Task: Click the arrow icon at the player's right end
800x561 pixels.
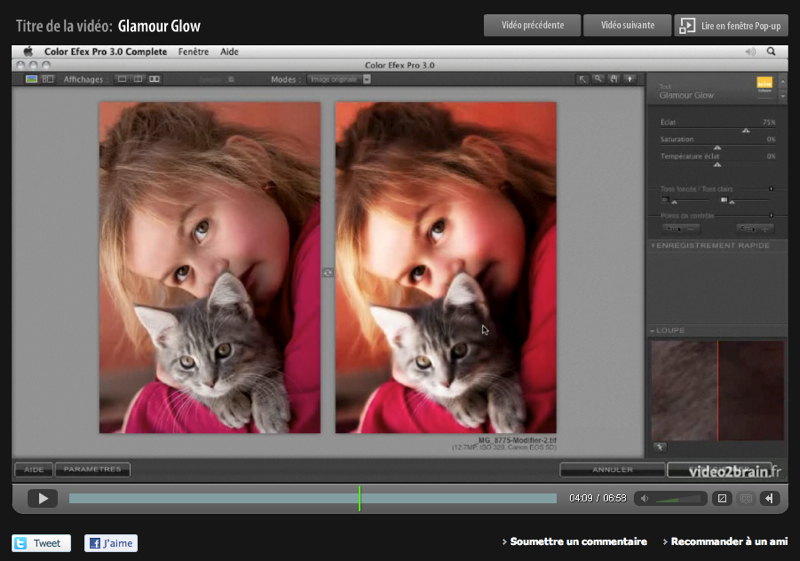Action: pos(769,498)
